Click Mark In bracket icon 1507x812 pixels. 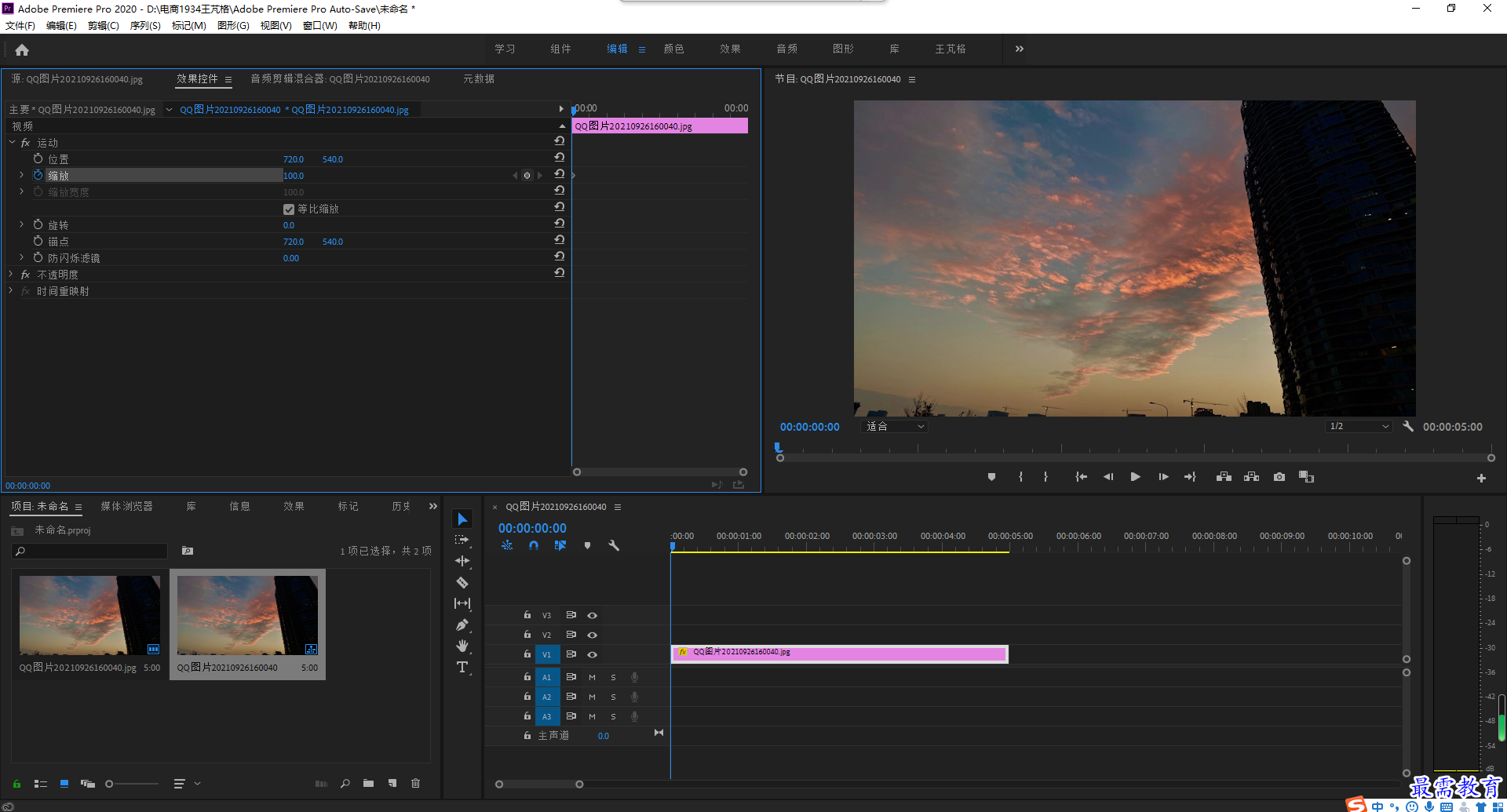tap(1020, 477)
